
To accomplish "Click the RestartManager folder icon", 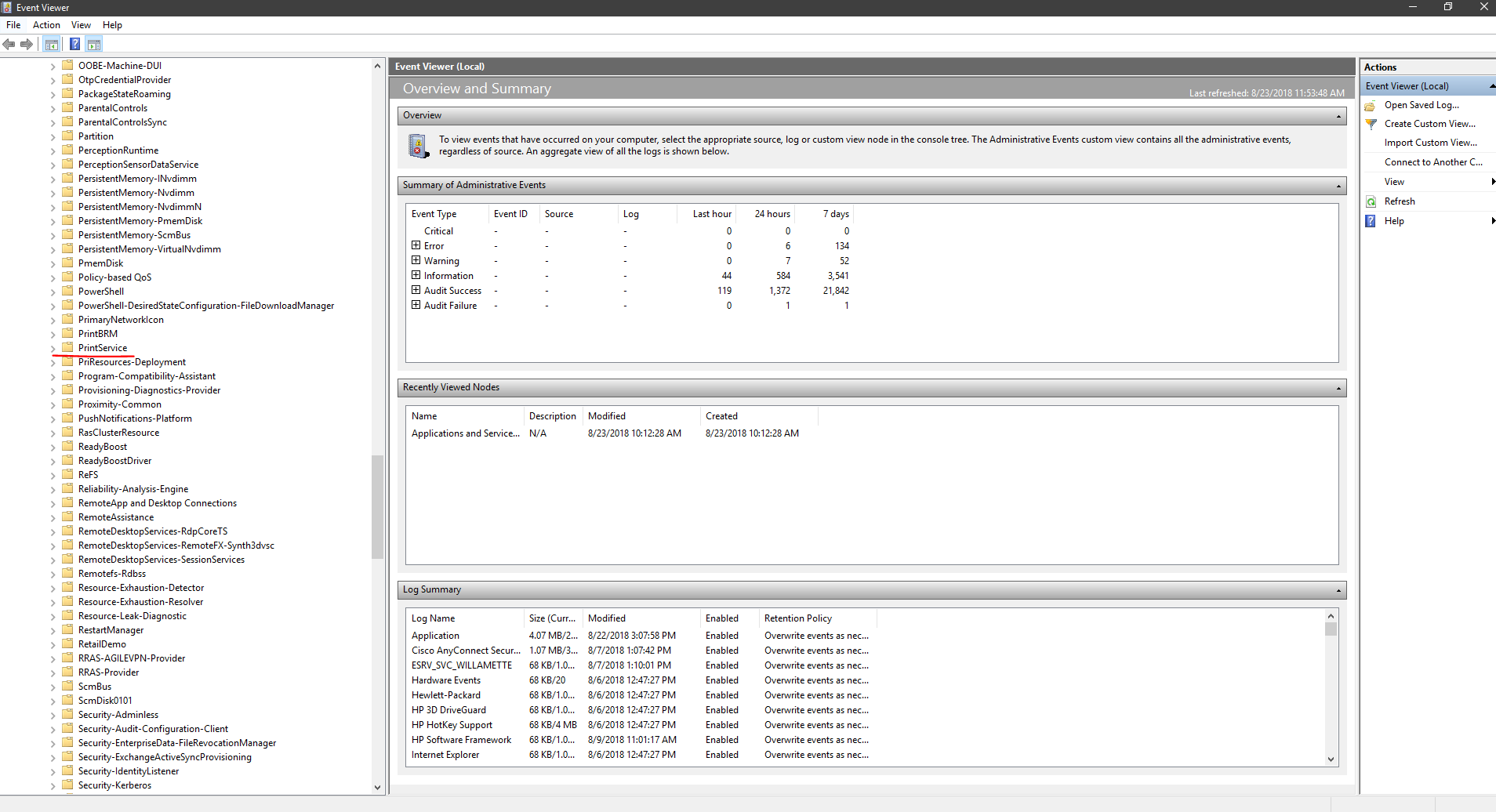I will click(68, 629).
